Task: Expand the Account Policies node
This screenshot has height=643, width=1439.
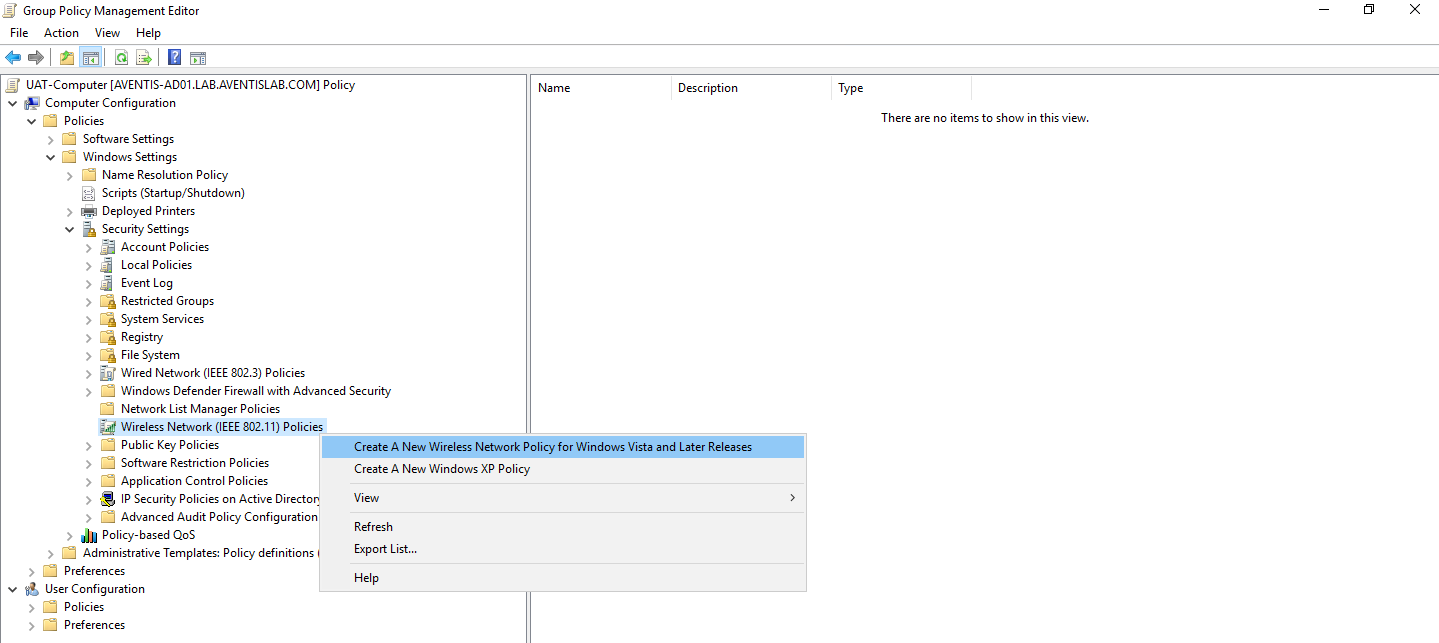Action: click(x=88, y=246)
